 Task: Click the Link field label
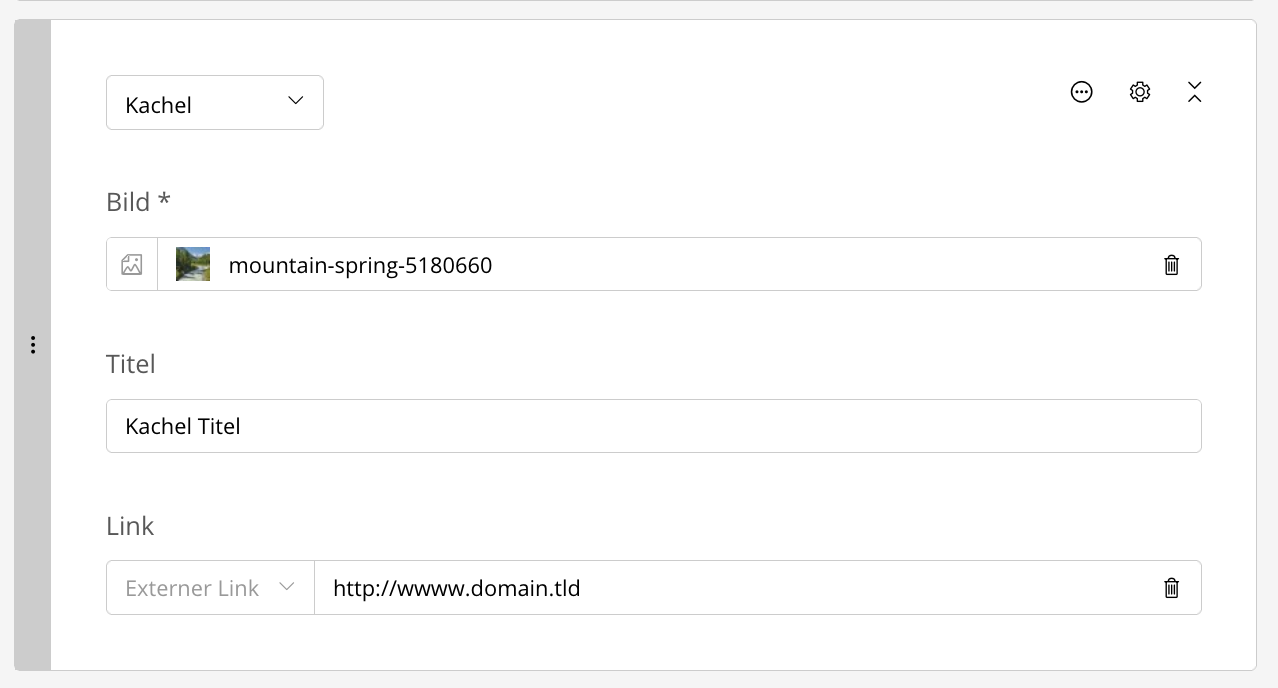coord(130,526)
